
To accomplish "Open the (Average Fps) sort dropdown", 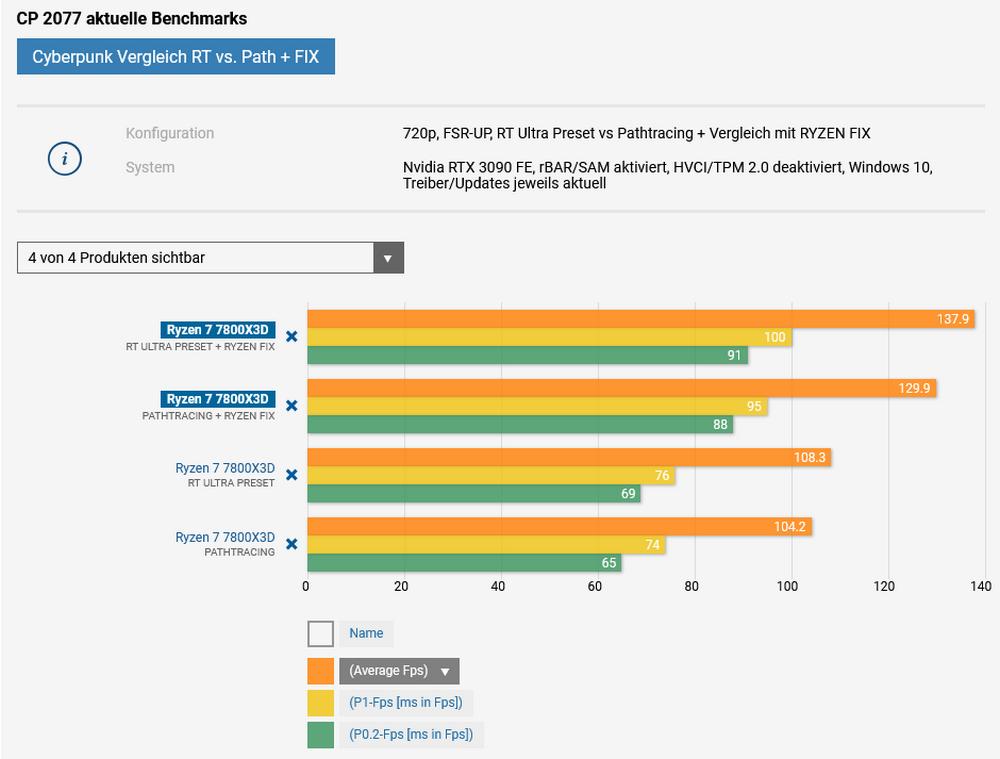I will click(x=399, y=671).
